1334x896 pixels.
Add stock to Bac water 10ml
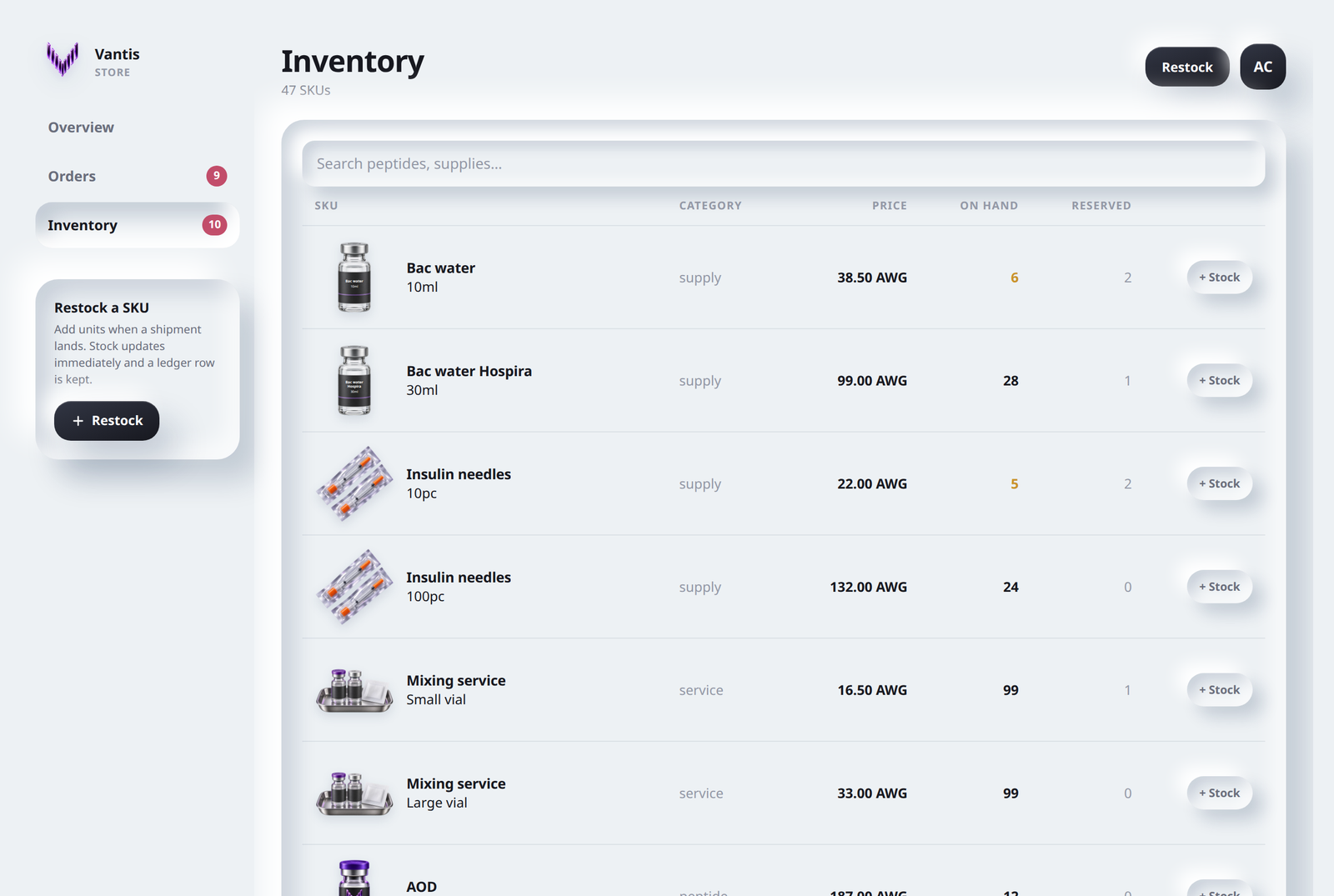(x=1219, y=278)
